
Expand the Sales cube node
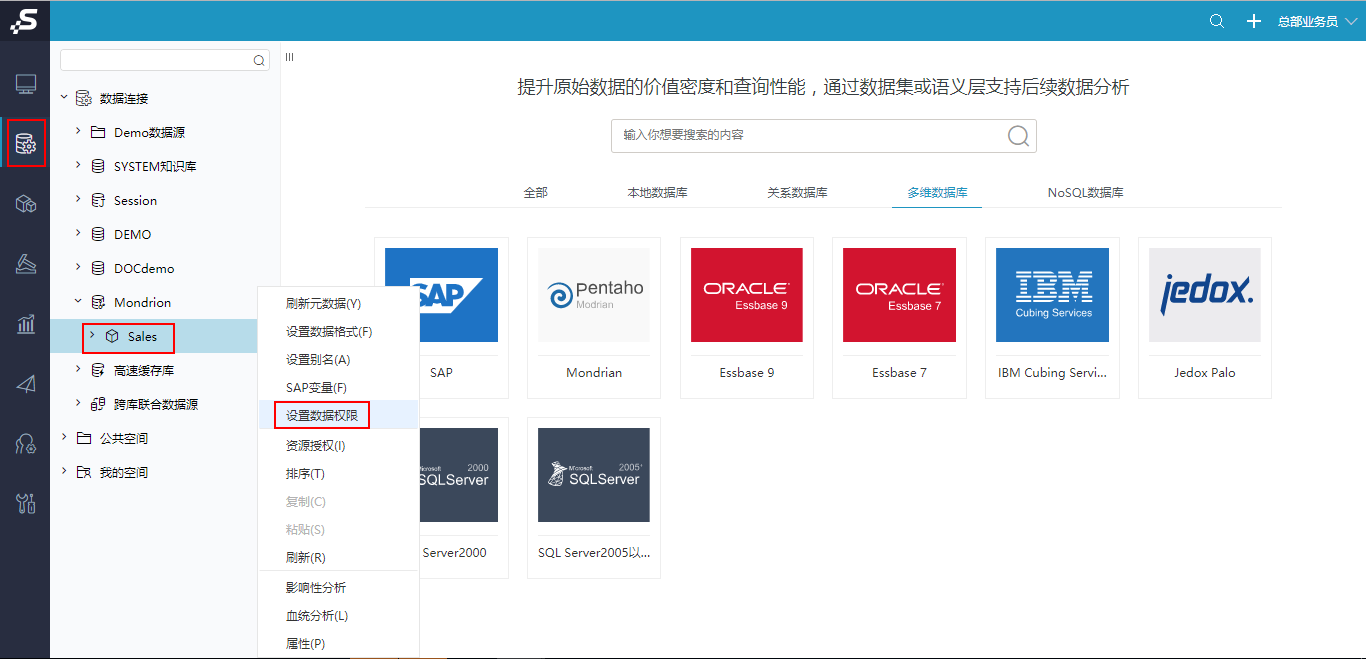(92, 336)
